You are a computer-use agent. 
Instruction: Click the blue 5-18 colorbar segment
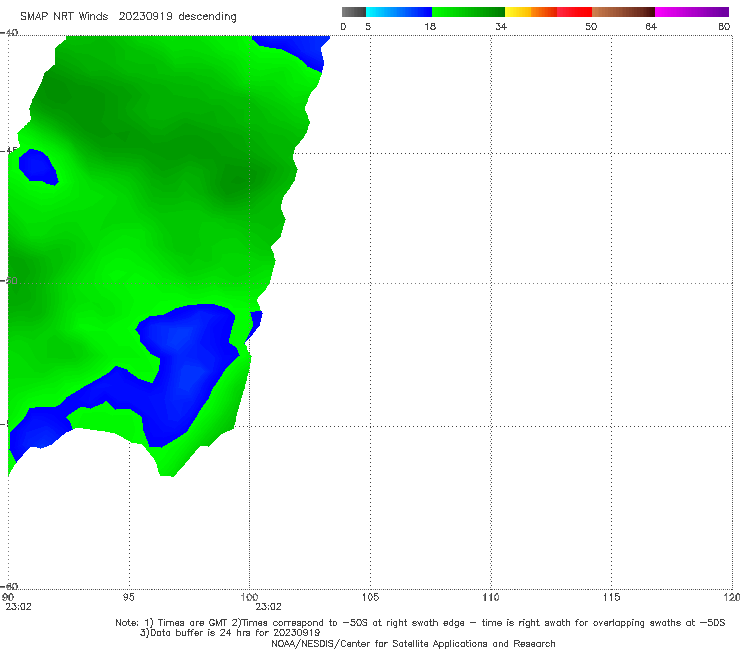399,12
